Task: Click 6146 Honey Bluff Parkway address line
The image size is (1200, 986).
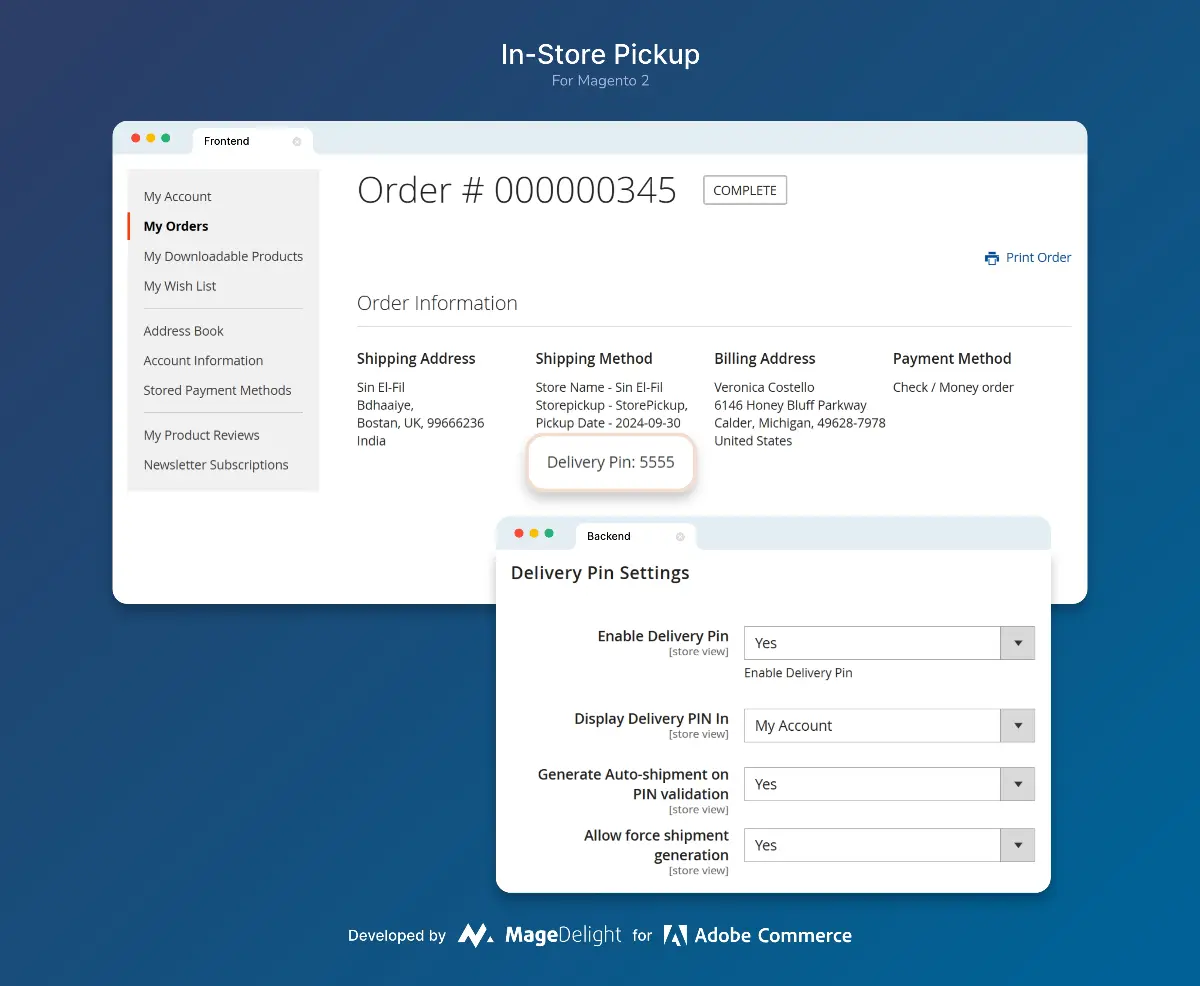Action: 790,406
